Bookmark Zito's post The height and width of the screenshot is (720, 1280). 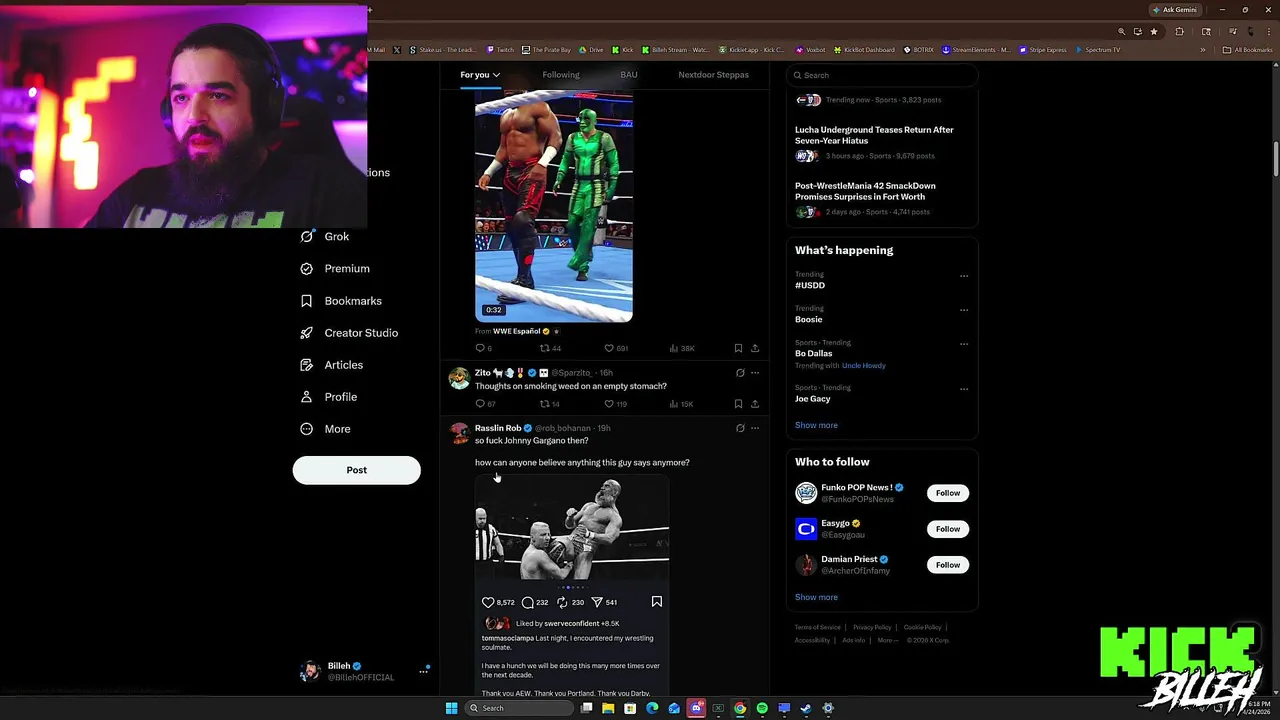click(x=738, y=404)
